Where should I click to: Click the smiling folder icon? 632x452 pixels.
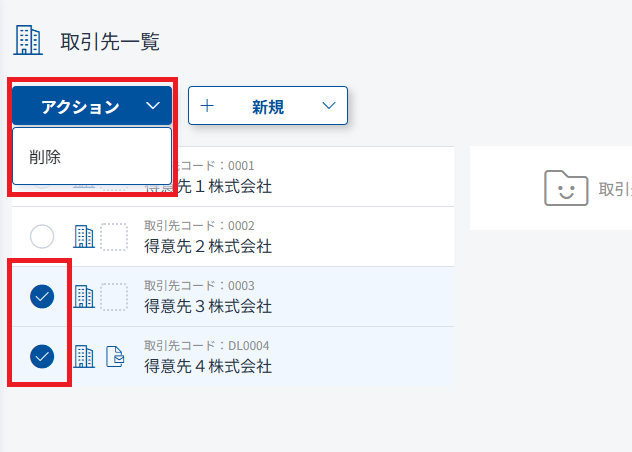pyautogui.click(x=566, y=187)
